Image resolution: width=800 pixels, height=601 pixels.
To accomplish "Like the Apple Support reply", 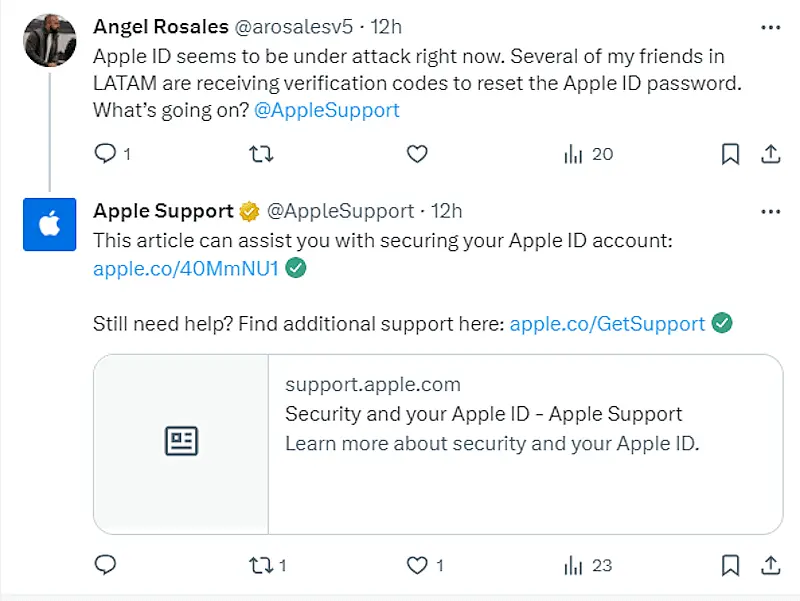I will click(x=416, y=565).
